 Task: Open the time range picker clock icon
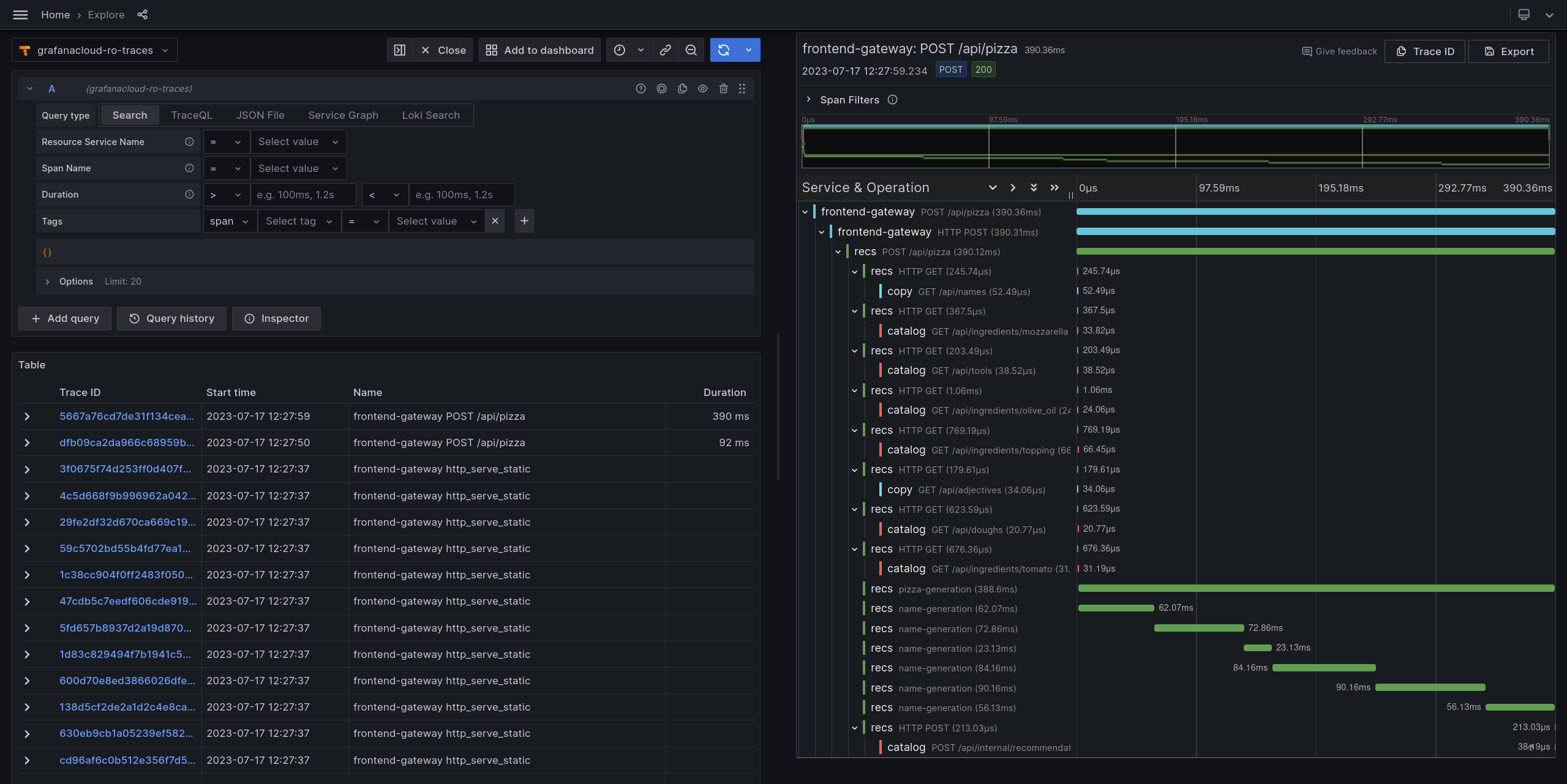(618, 50)
